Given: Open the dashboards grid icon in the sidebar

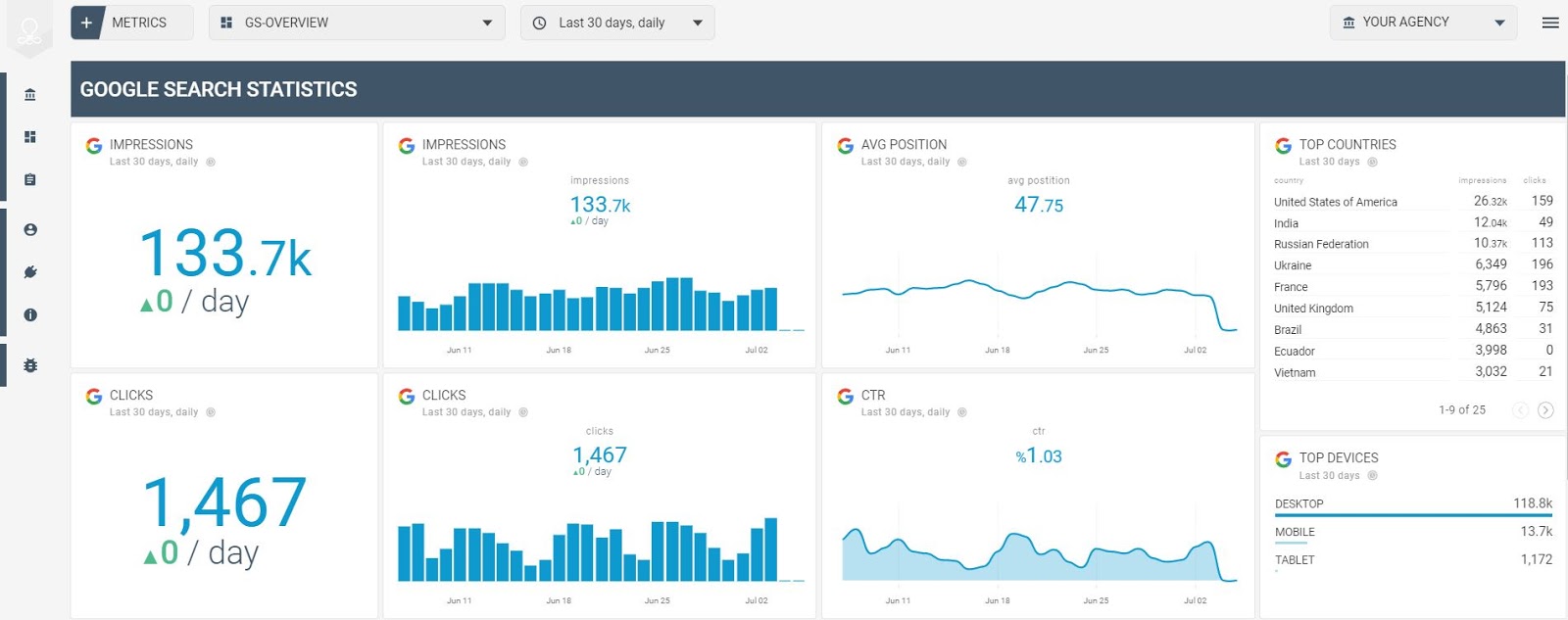Looking at the screenshot, I should [x=30, y=137].
